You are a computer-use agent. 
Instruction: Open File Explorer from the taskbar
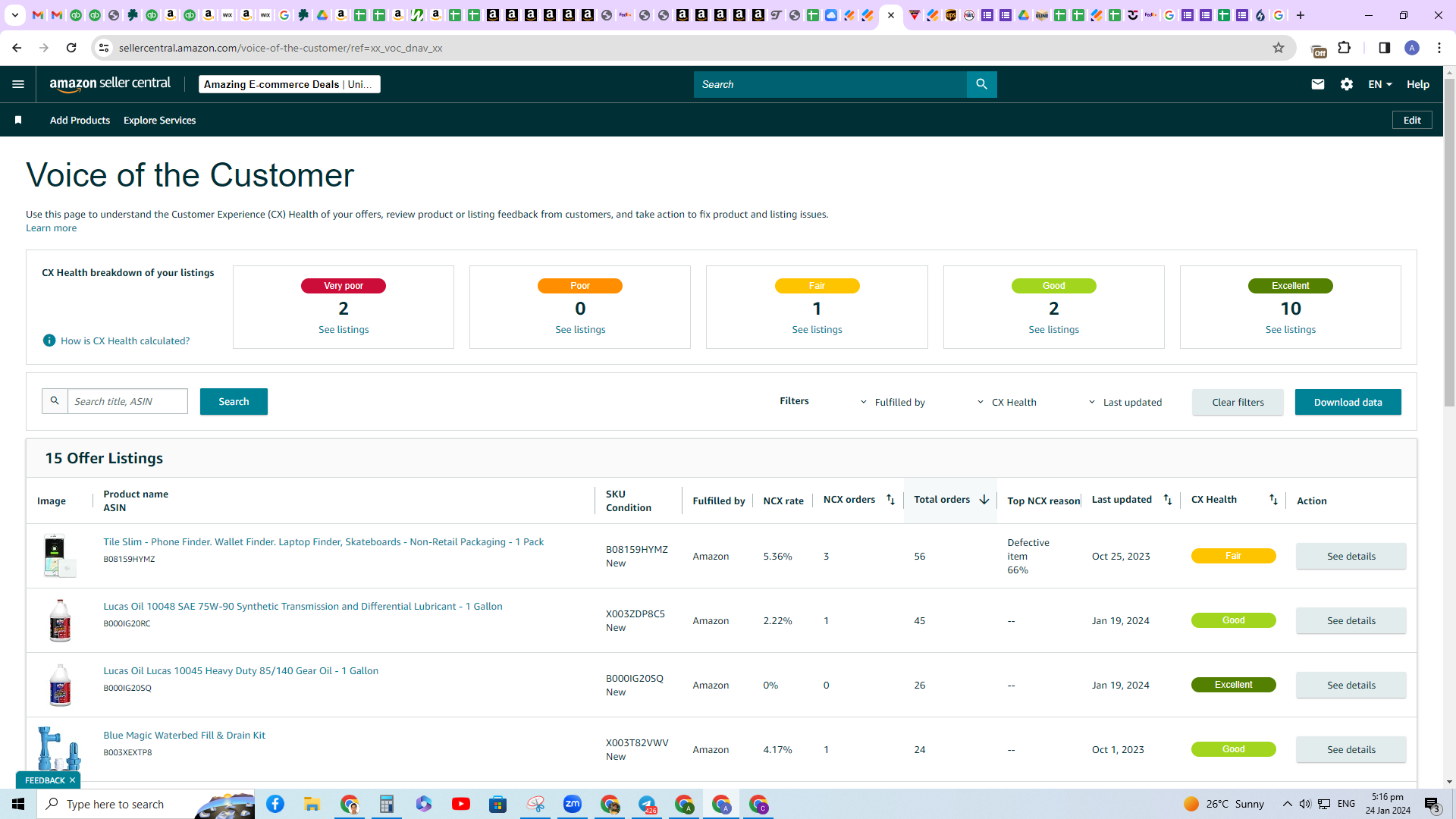312,804
